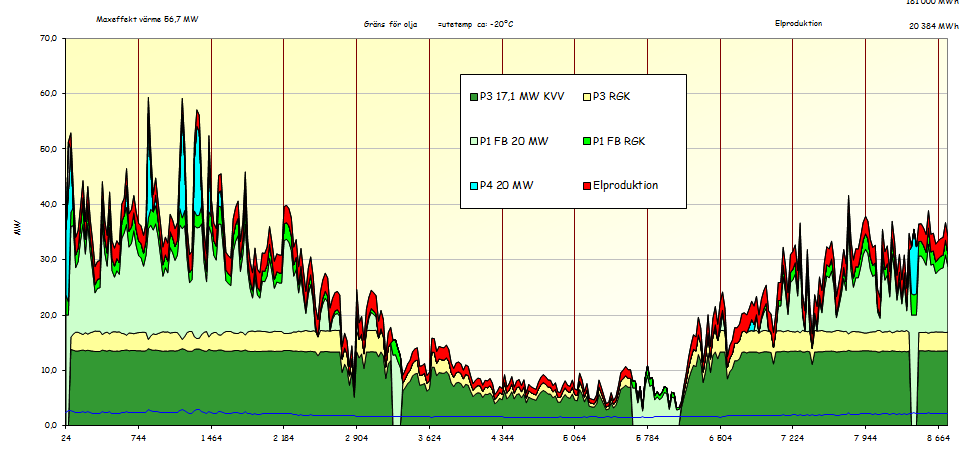Viewport: 977px width, 459px height.
Task: Select the legend label P3 RGK
Action: click(x=612, y=97)
